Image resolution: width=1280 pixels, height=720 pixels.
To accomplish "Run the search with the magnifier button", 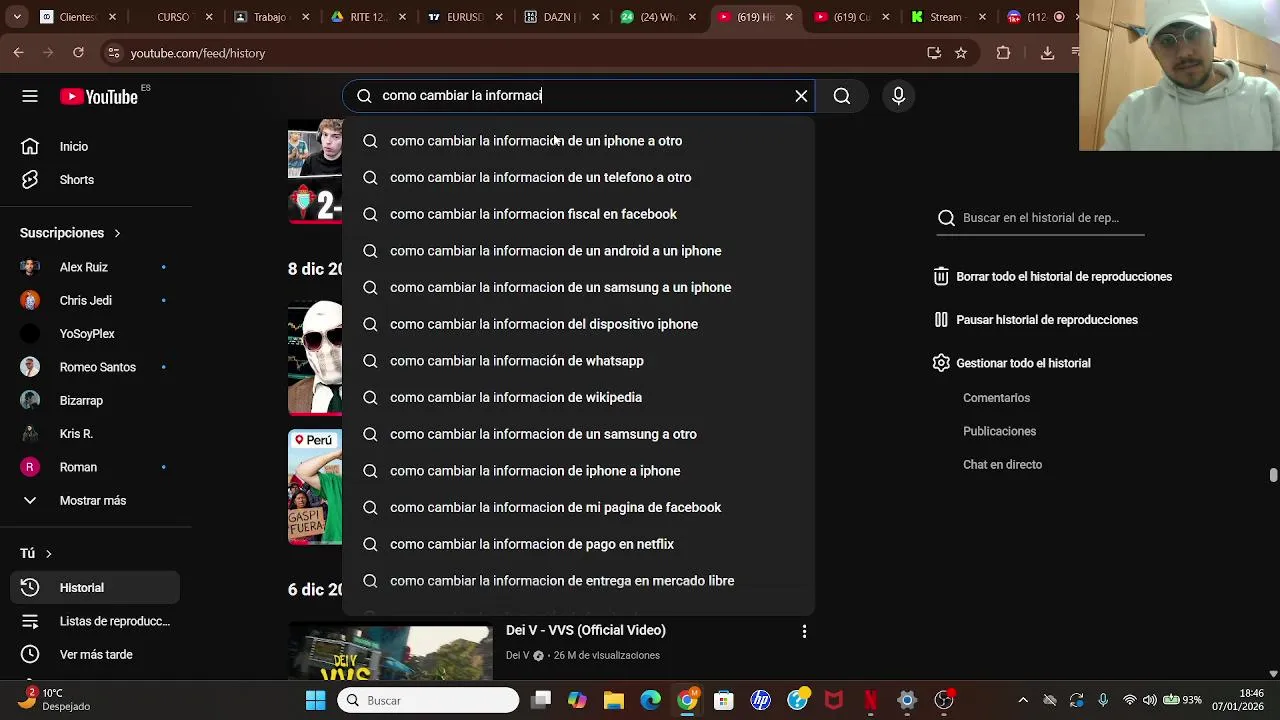I will coord(842,96).
